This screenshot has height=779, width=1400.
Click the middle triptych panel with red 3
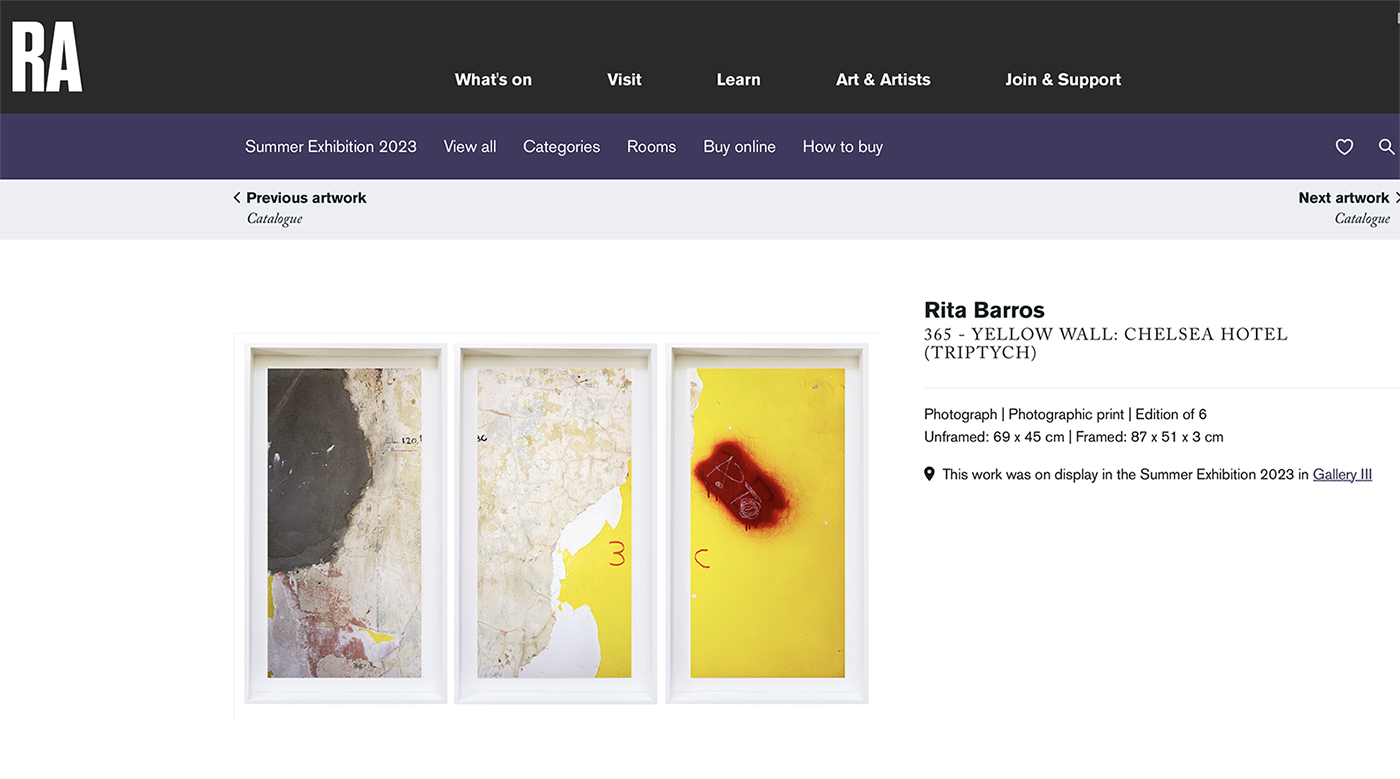(x=556, y=524)
